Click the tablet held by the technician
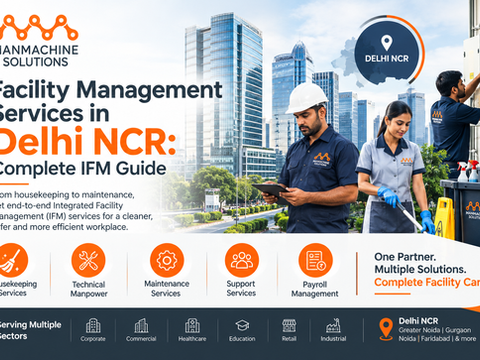Viewport: 480px width, 360px height. tap(273, 192)
